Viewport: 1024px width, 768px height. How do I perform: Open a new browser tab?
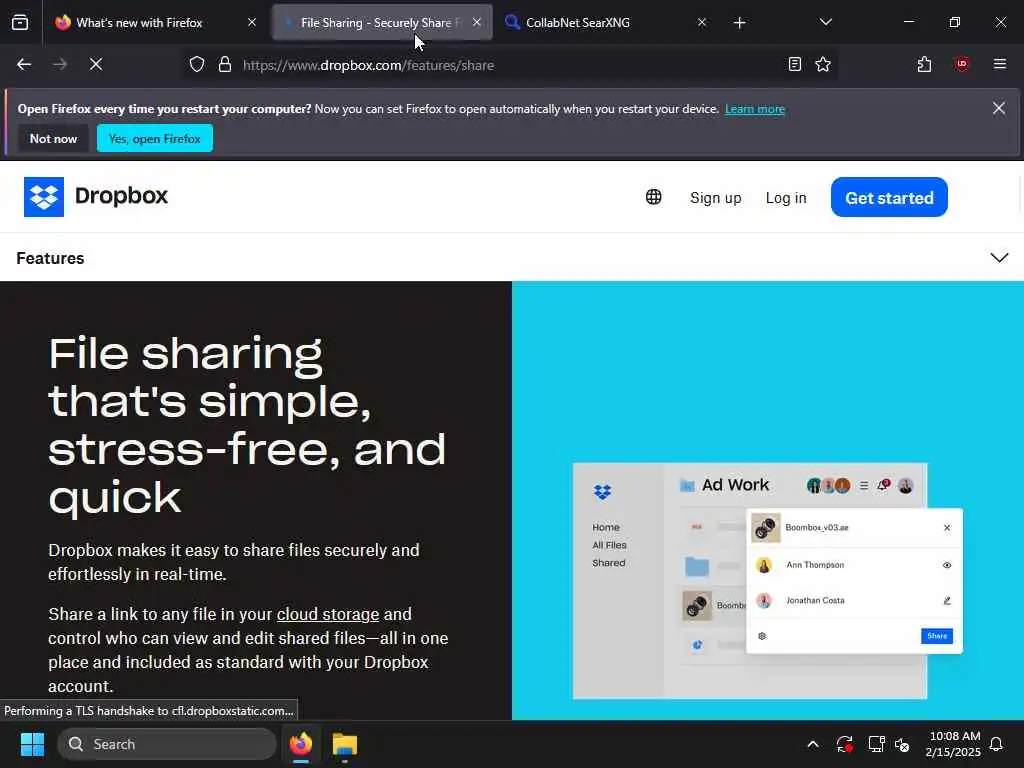pos(739,23)
